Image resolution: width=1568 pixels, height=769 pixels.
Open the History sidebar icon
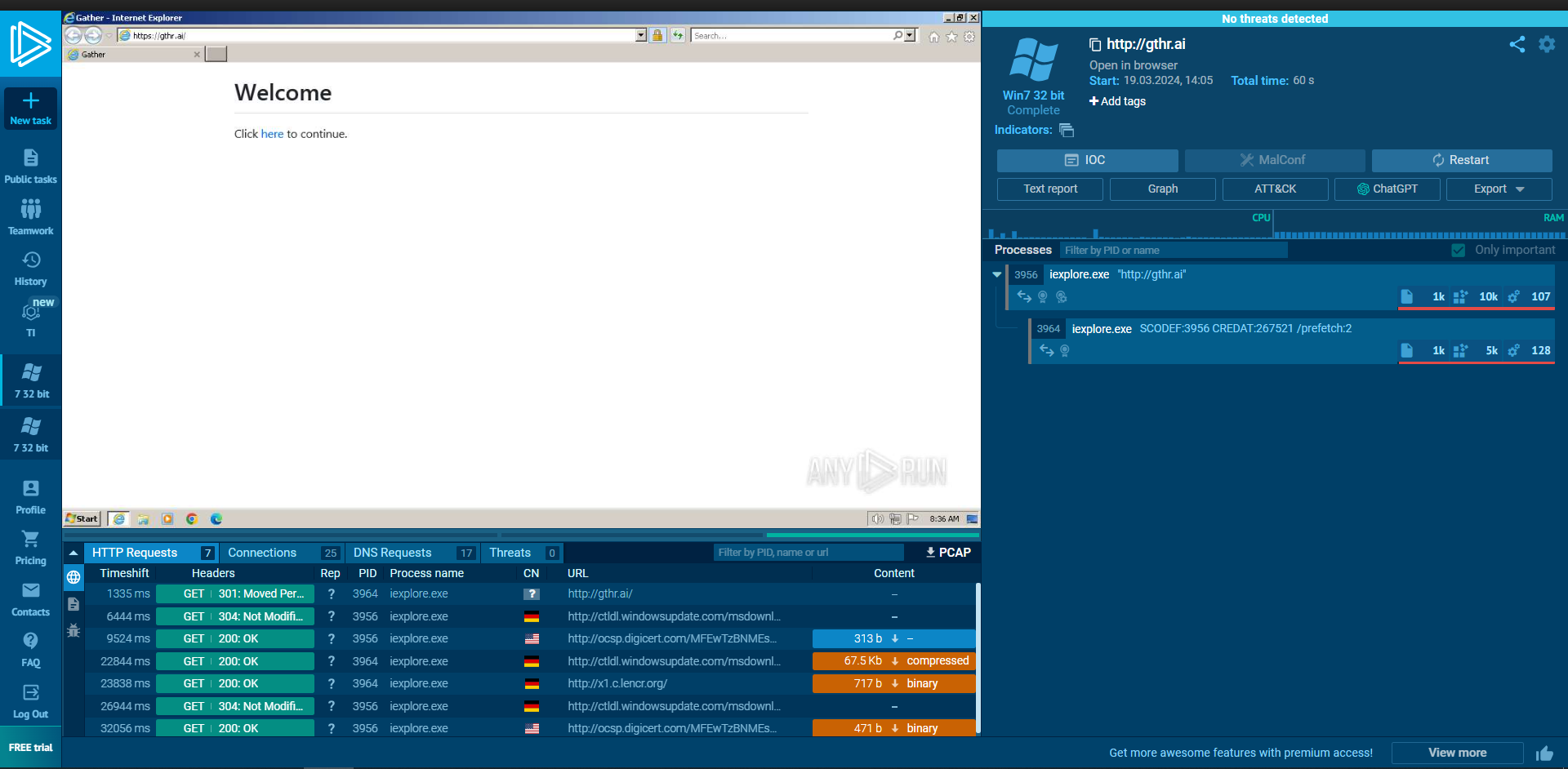click(x=31, y=269)
